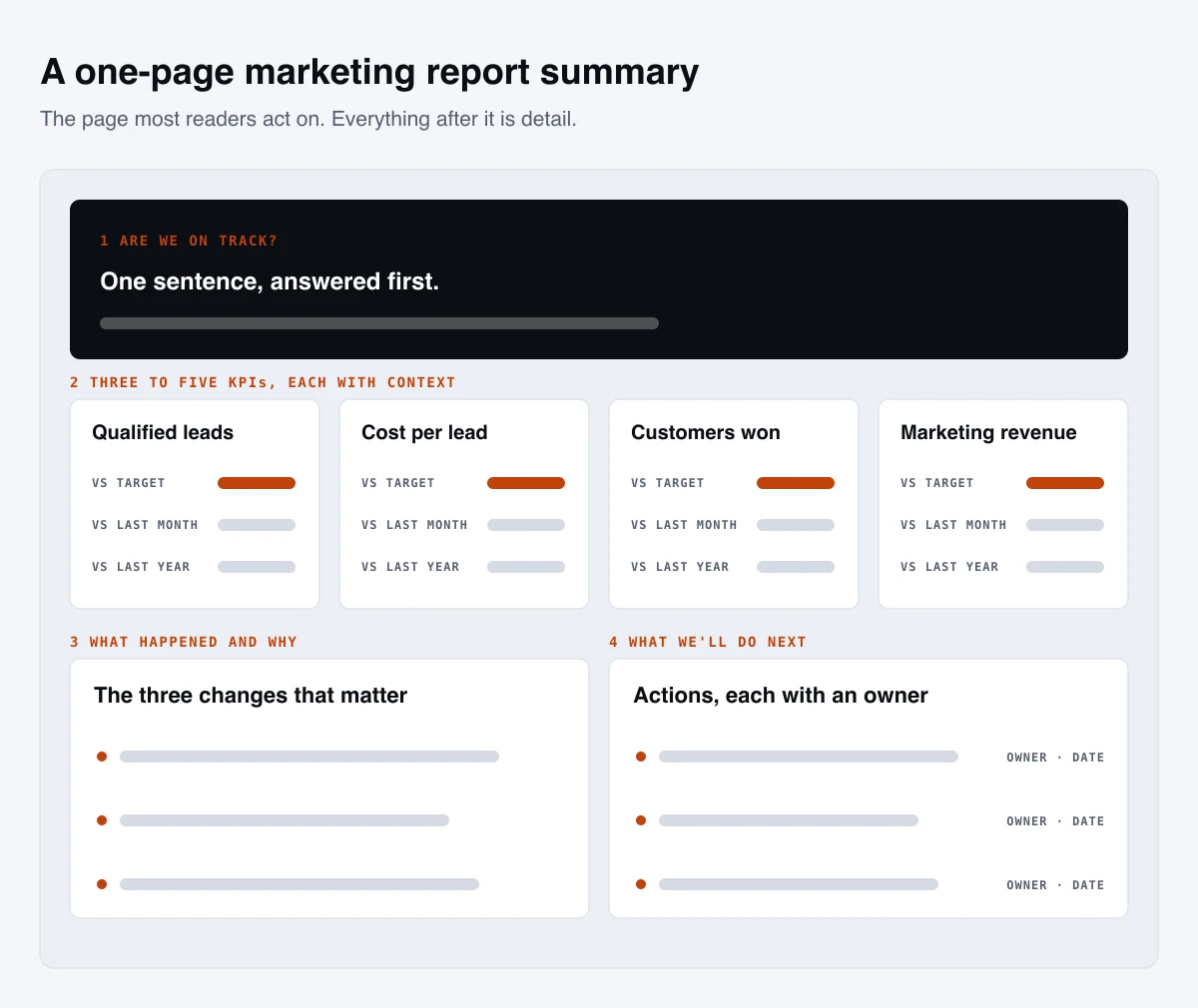Click gray VS LAST MONTH bar in Marketing revenue
1198x1008 pixels.
(x=1065, y=525)
